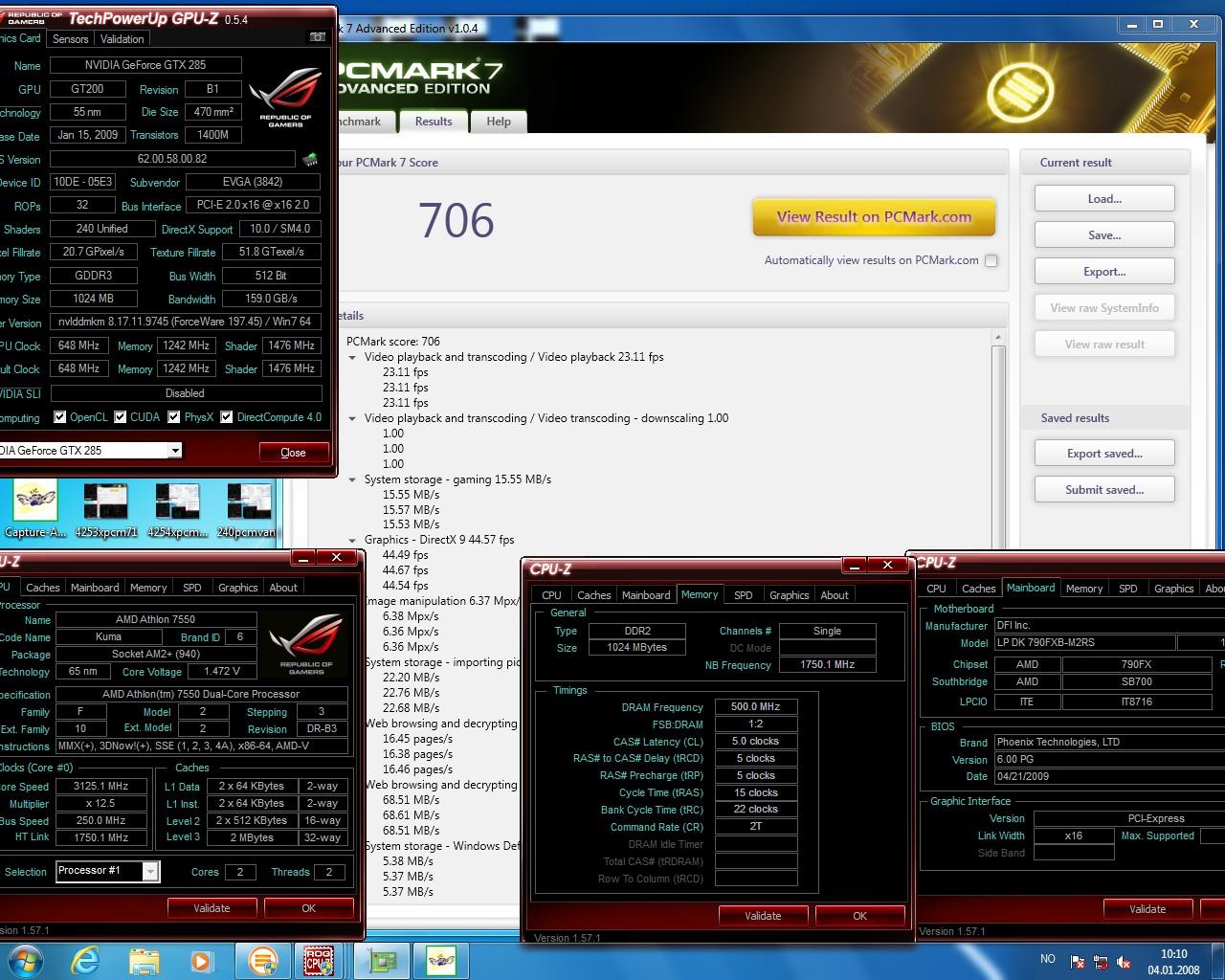Viewport: 1225px width, 980px height.
Task: Open Caches tab in the Mainboard CPU-Z window
Action: 978,589
